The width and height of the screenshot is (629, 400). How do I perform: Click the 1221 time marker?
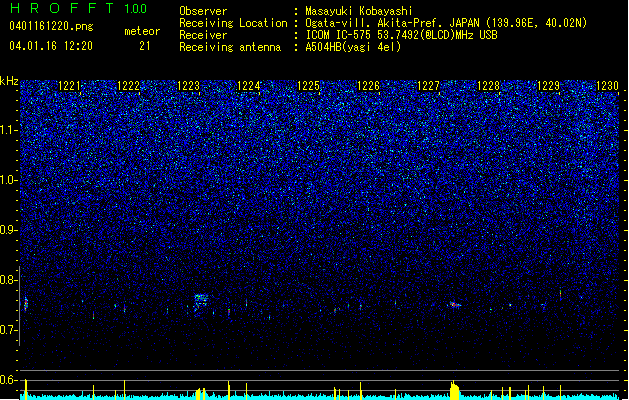pyautogui.click(x=69, y=86)
